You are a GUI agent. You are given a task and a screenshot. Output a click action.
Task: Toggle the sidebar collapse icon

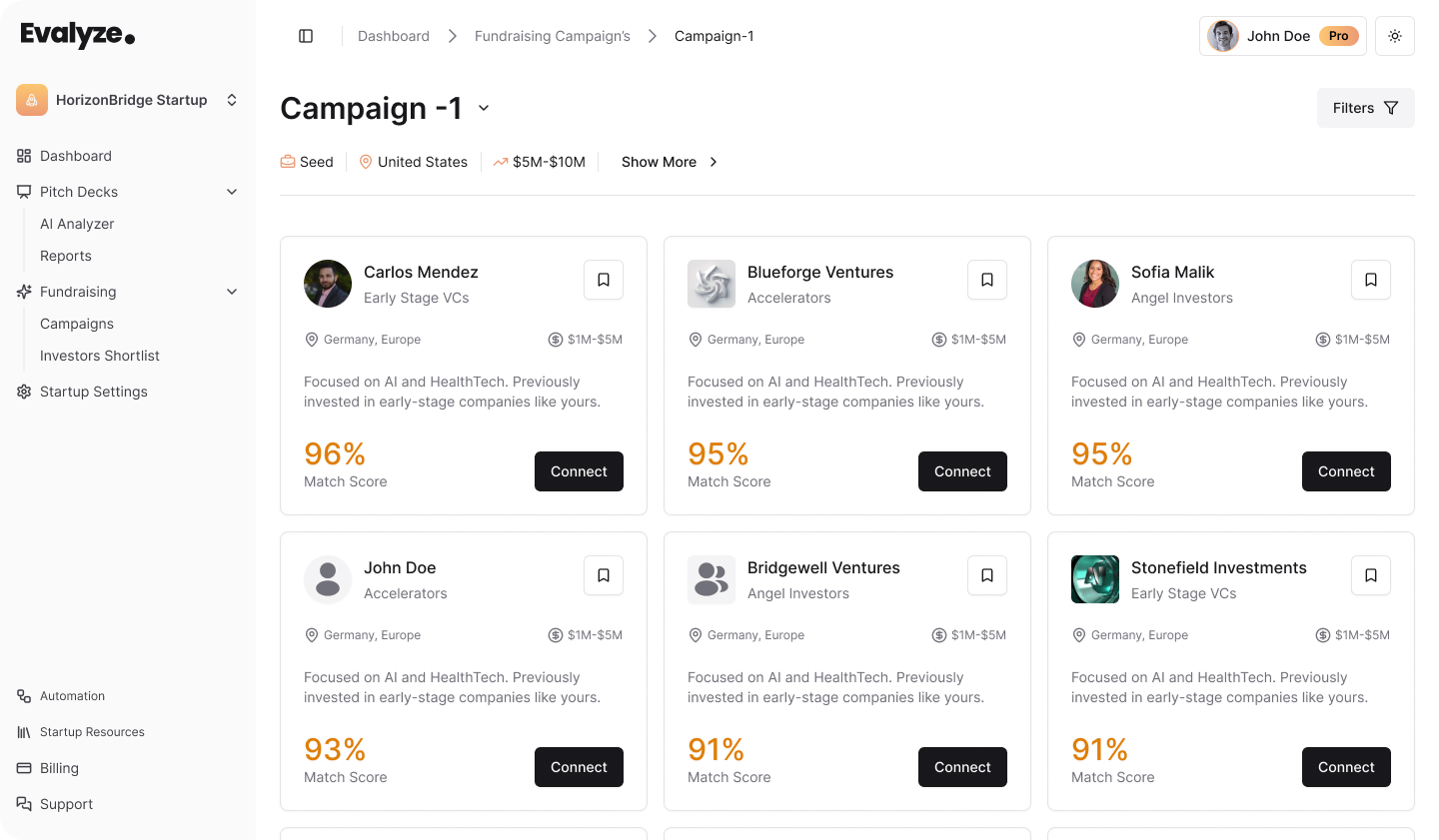pos(306,36)
